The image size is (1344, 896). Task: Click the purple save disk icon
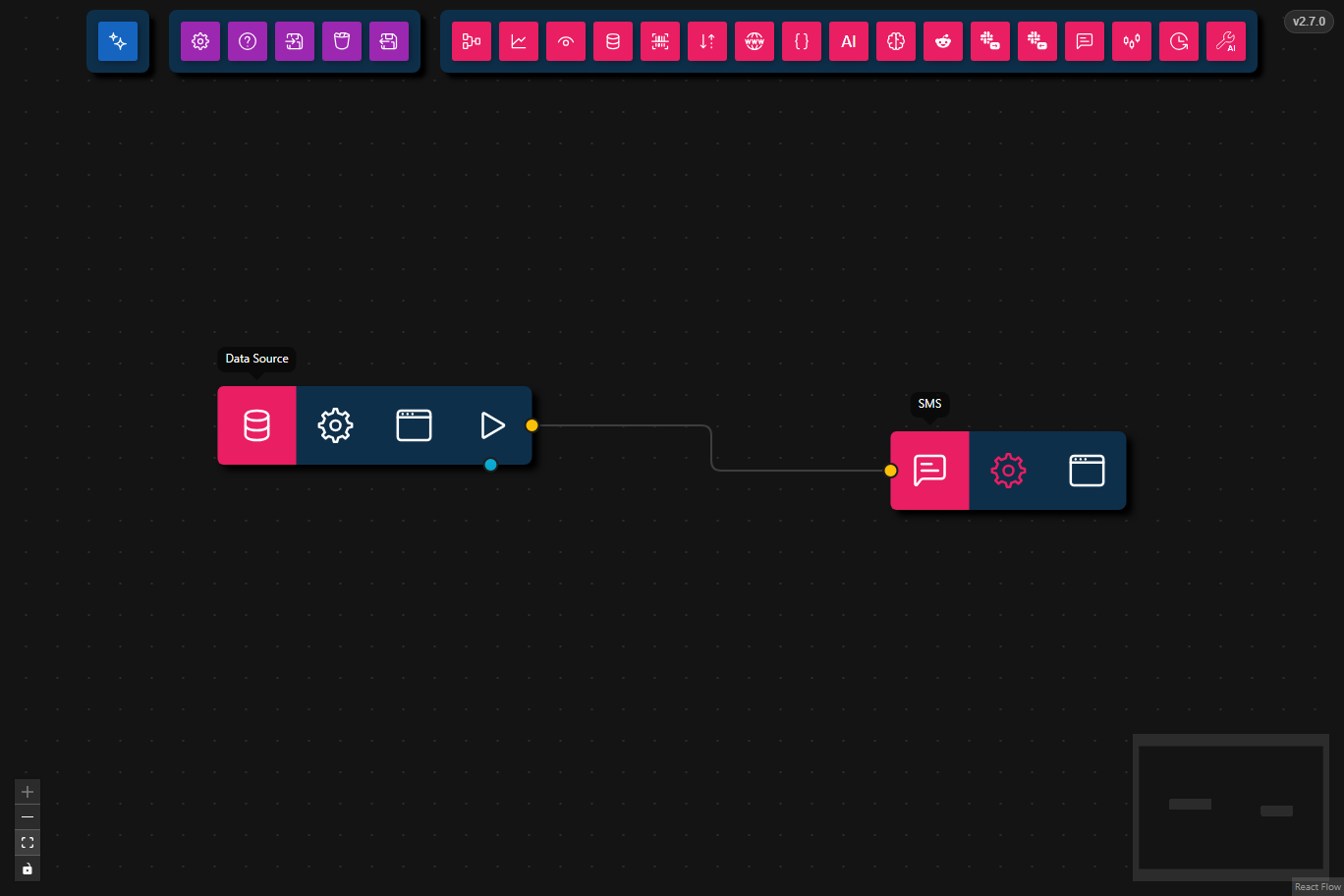click(389, 41)
